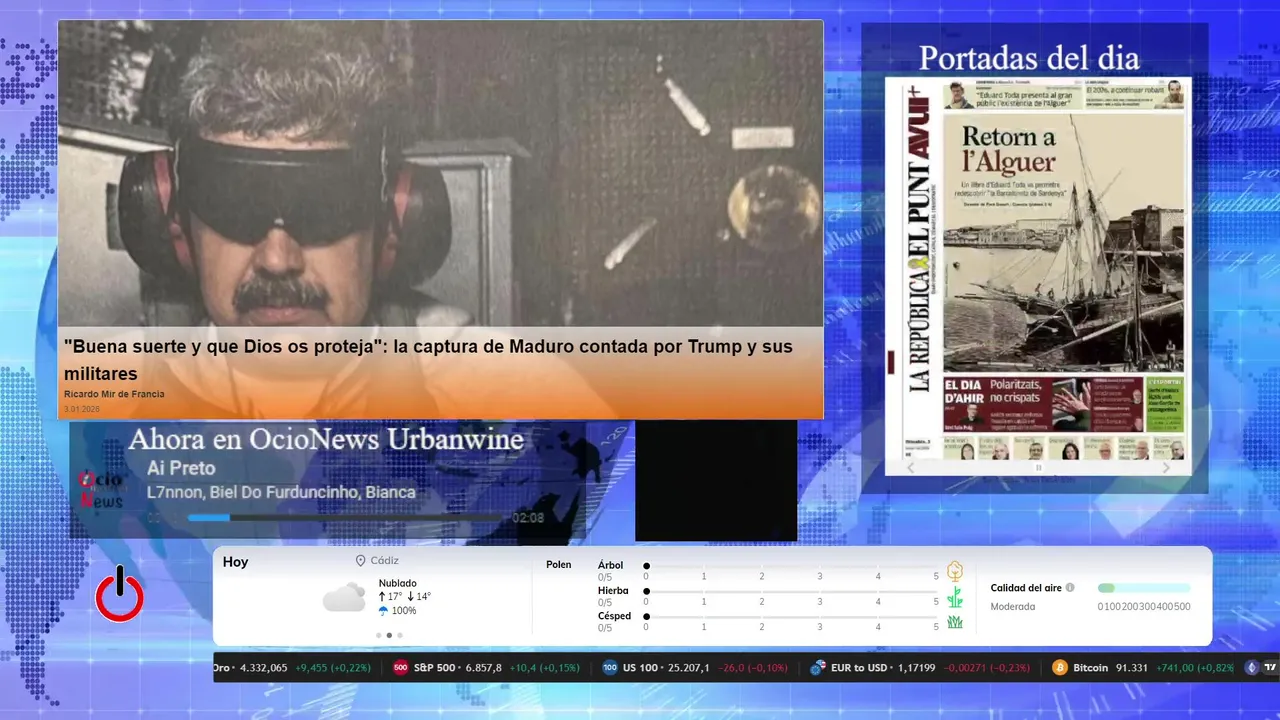Go to the next newspaper cover
The height and width of the screenshot is (720, 1280).
[x=1166, y=467]
